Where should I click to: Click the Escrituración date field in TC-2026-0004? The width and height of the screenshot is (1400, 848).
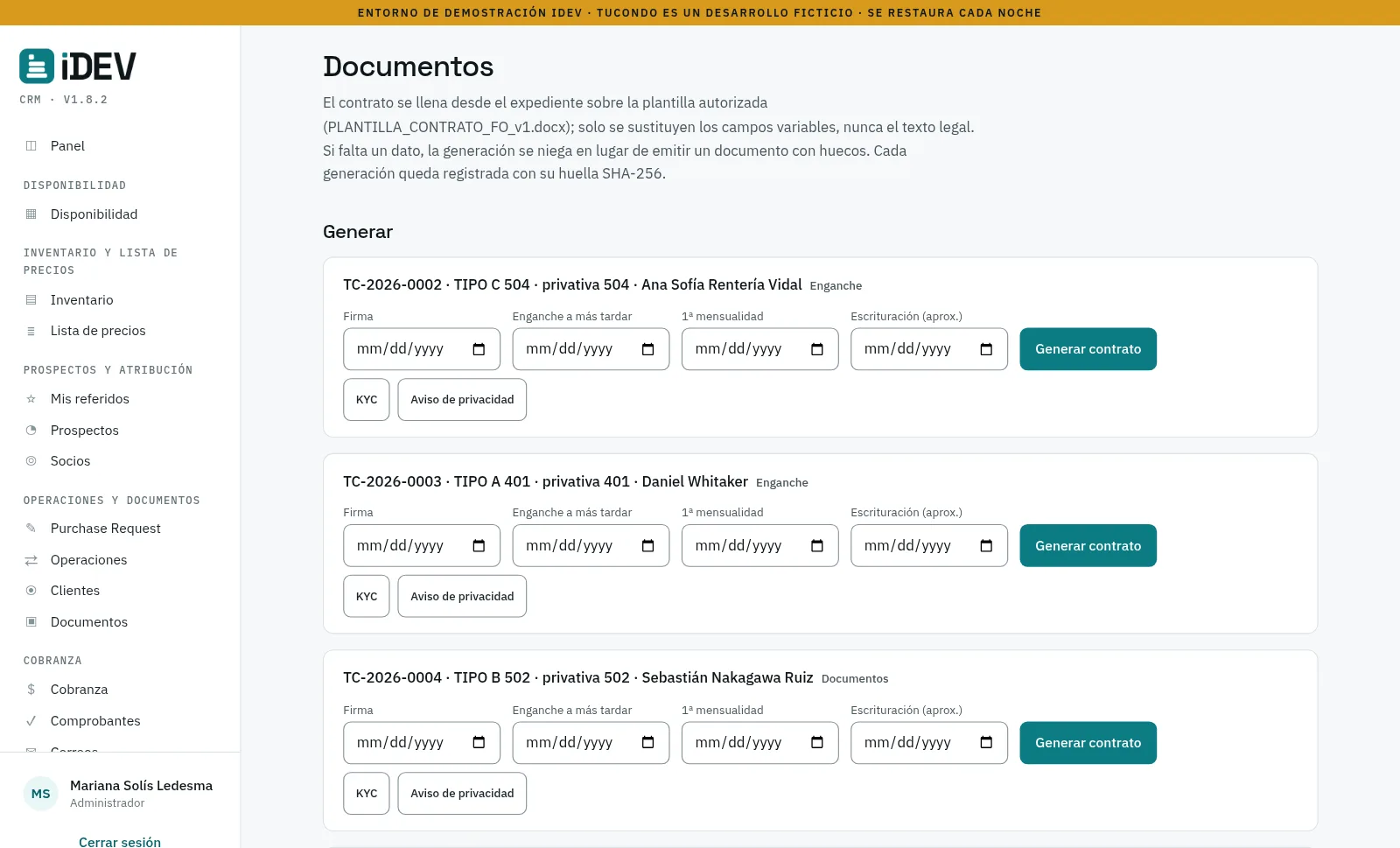pyautogui.click(x=929, y=743)
